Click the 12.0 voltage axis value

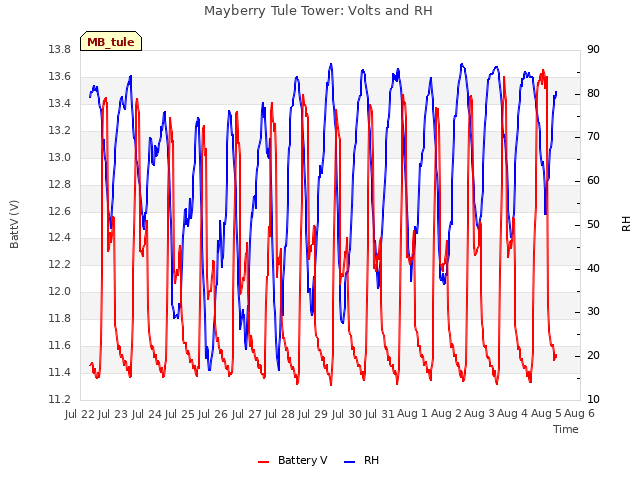point(60,291)
